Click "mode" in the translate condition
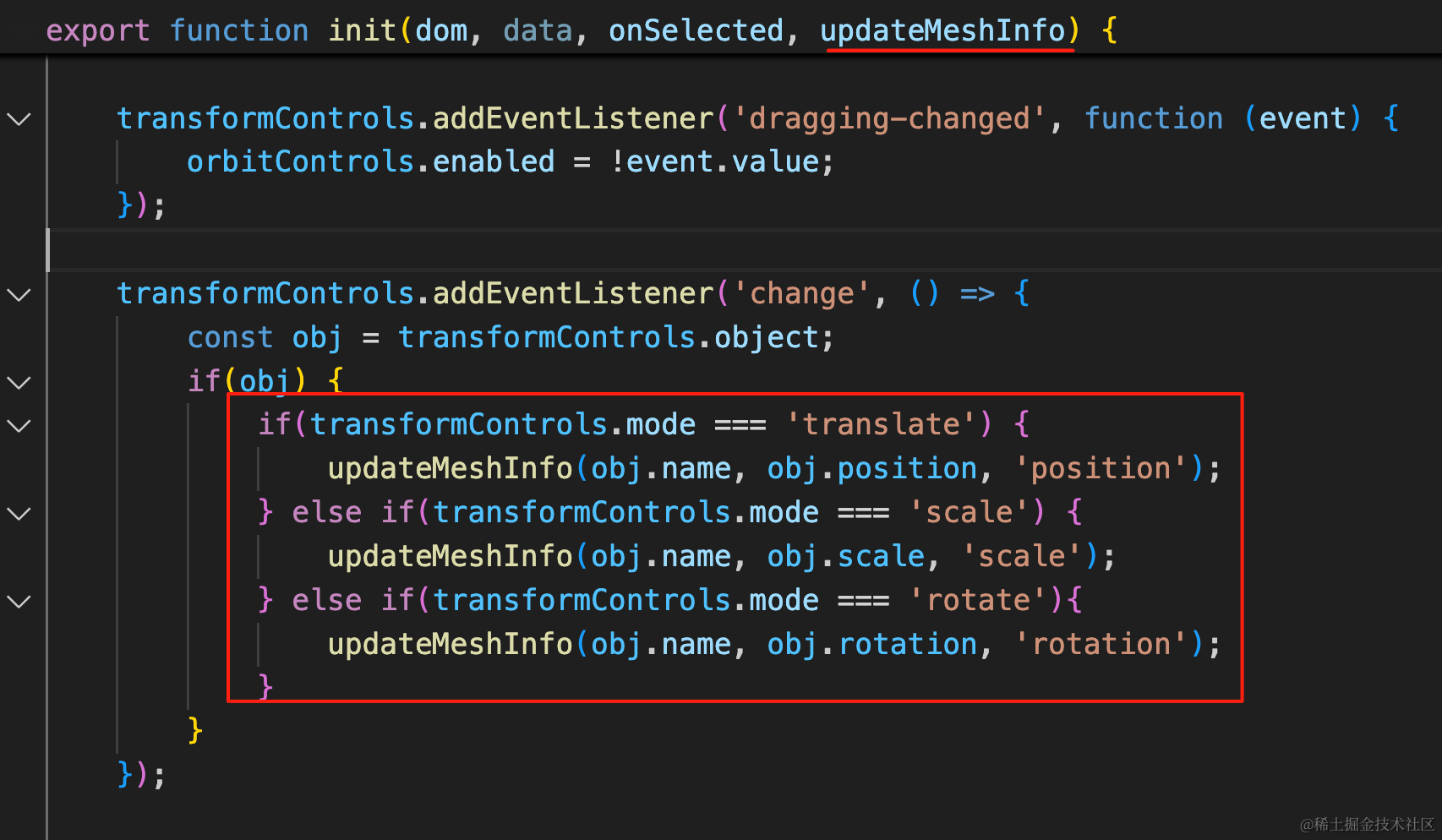The width and height of the screenshot is (1442, 840). [x=661, y=424]
